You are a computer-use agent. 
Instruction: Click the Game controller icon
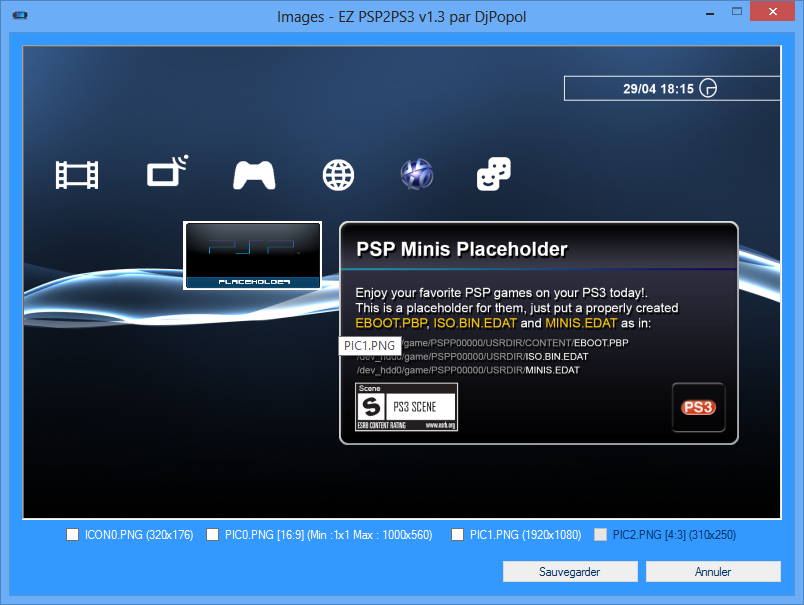click(x=254, y=175)
